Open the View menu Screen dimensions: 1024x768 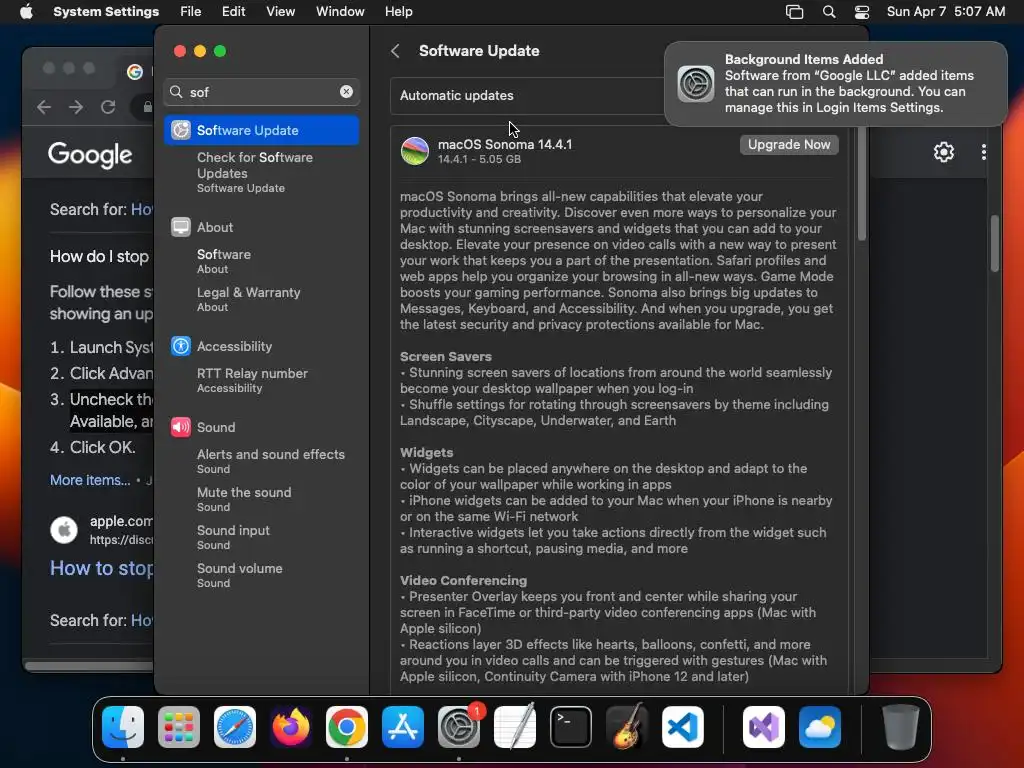280,12
